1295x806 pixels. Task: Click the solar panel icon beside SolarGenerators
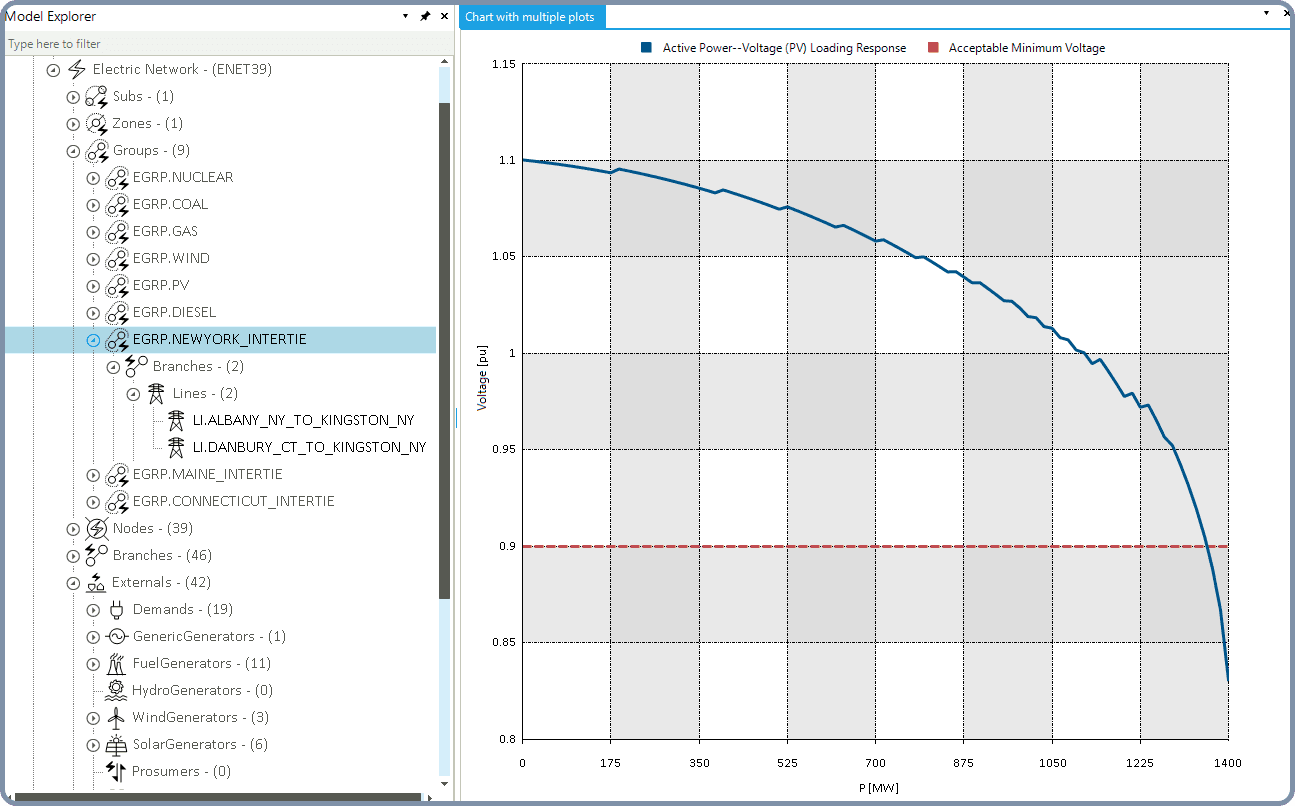click(117, 744)
